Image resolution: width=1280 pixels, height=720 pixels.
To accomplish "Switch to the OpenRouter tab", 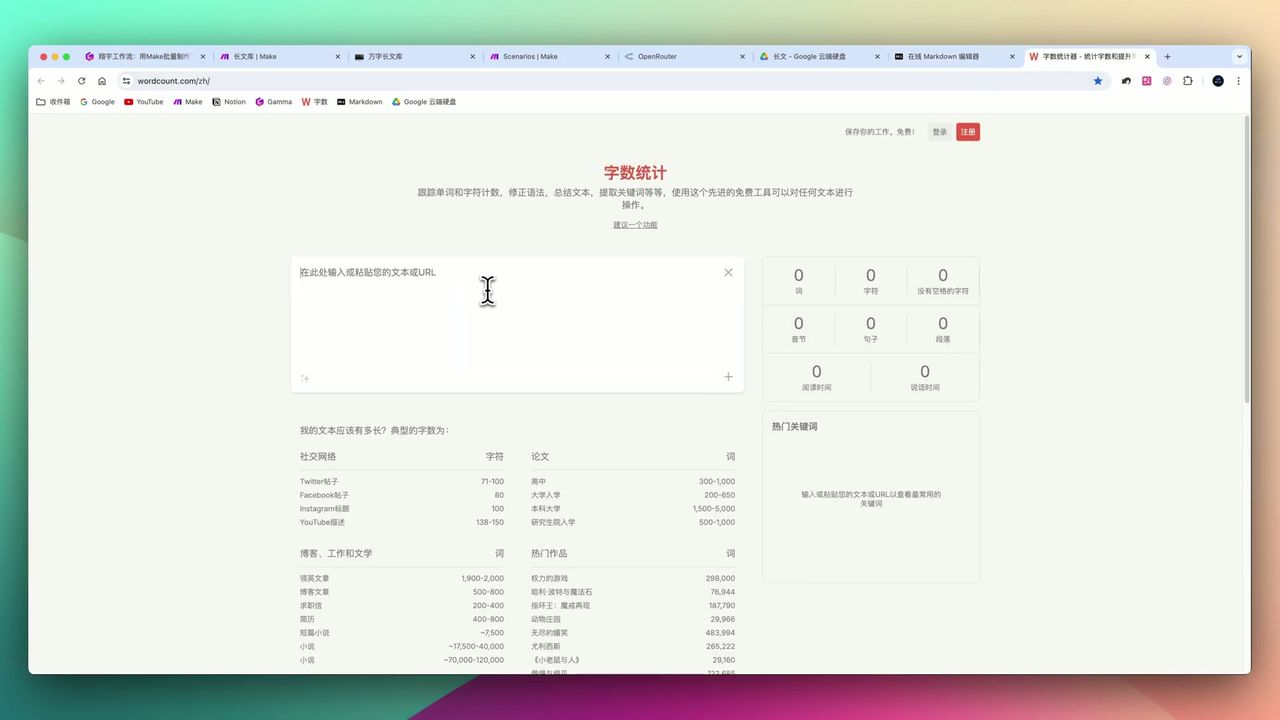I will tap(655, 56).
